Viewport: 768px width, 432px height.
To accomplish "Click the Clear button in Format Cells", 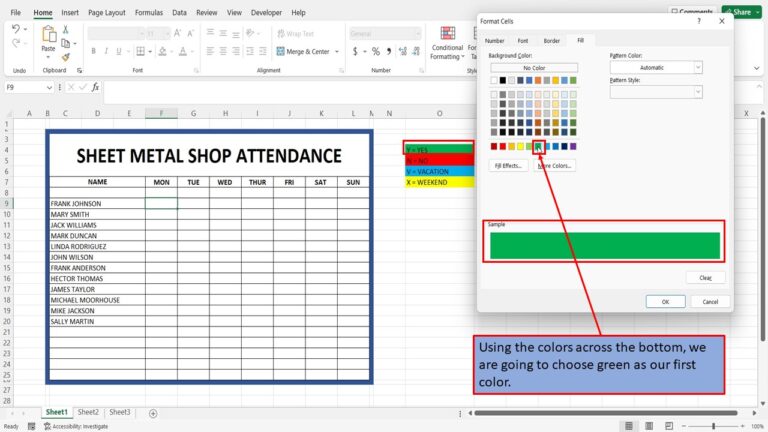I will point(705,278).
